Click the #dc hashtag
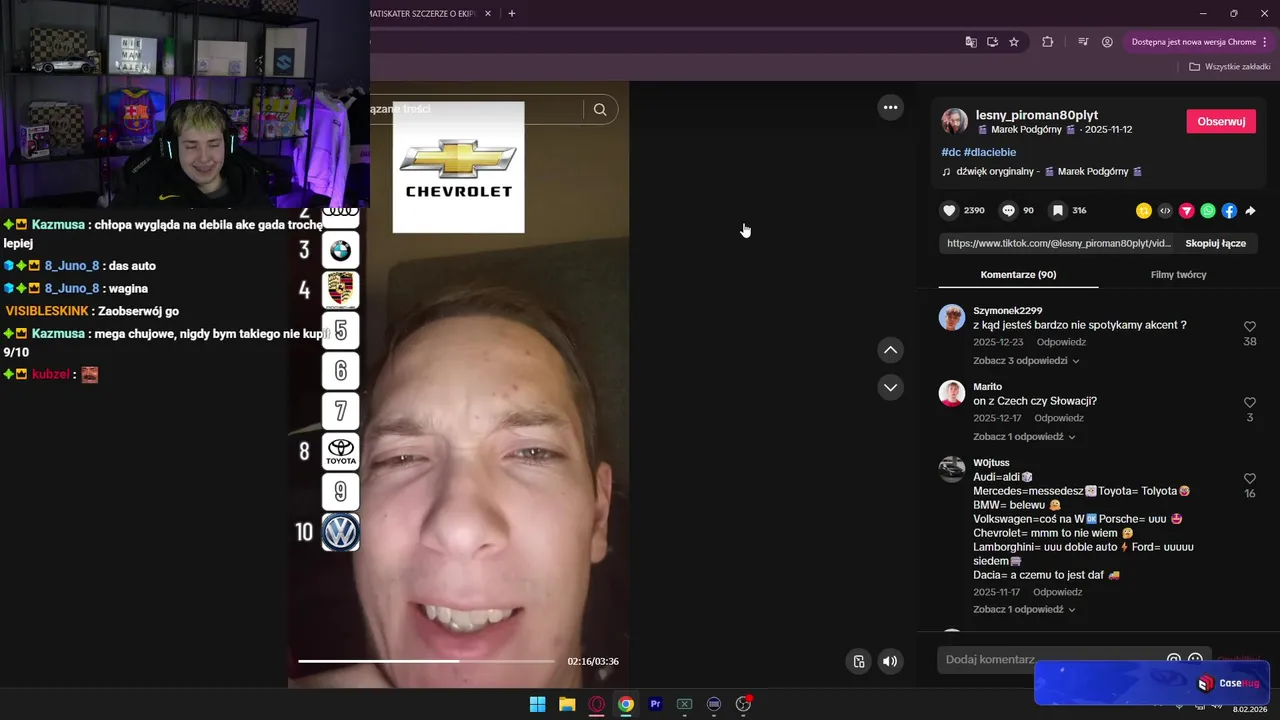The width and height of the screenshot is (1280, 720). (x=950, y=152)
